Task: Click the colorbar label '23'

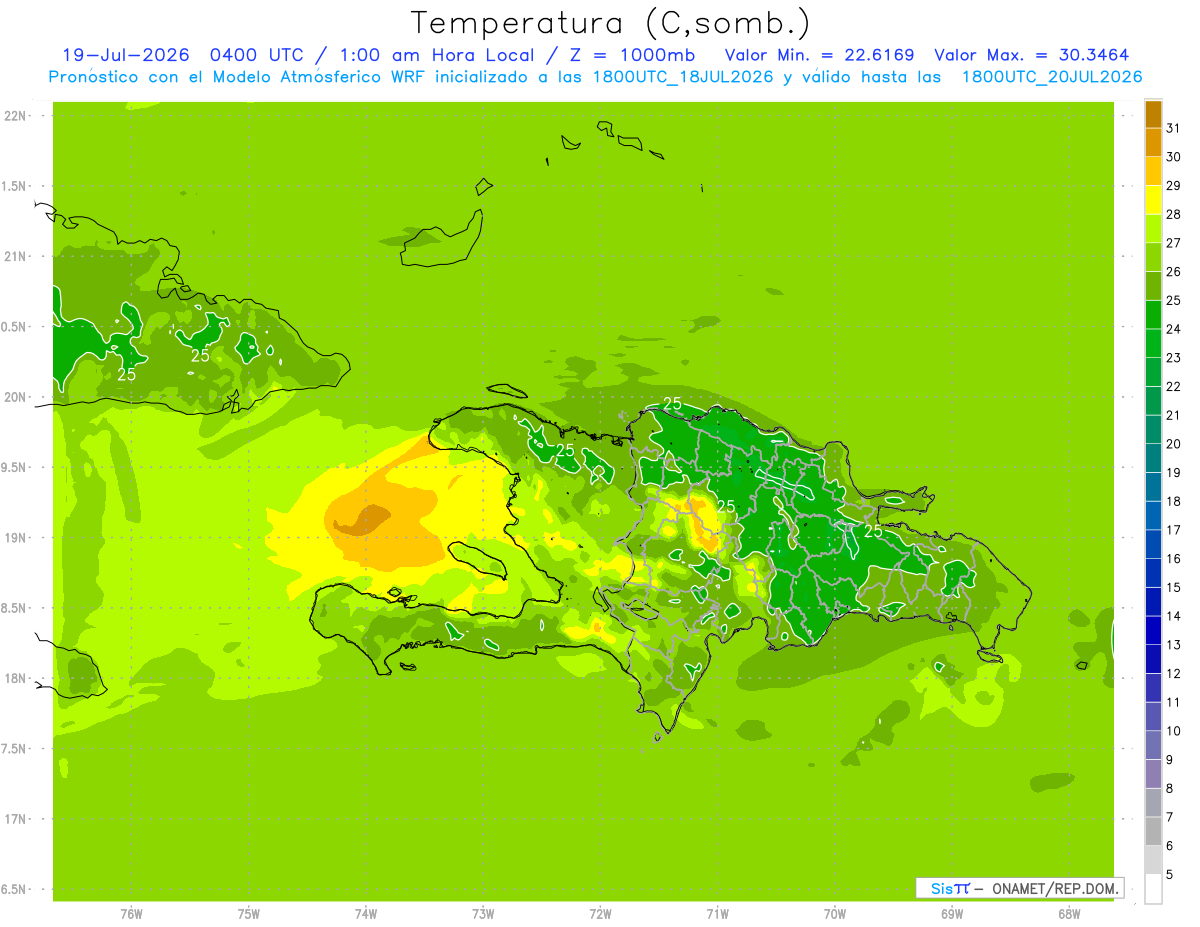Action: click(x=1173, y=358)
